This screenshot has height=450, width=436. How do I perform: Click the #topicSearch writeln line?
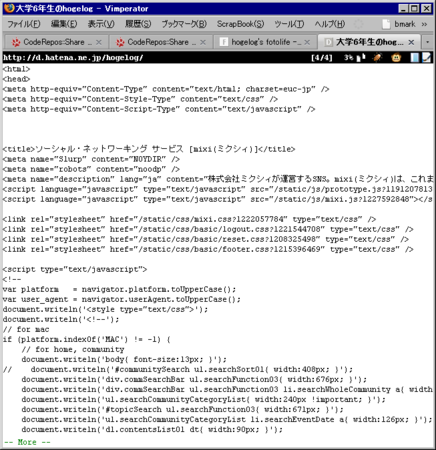pyautogui.click(x=182, y=409)
